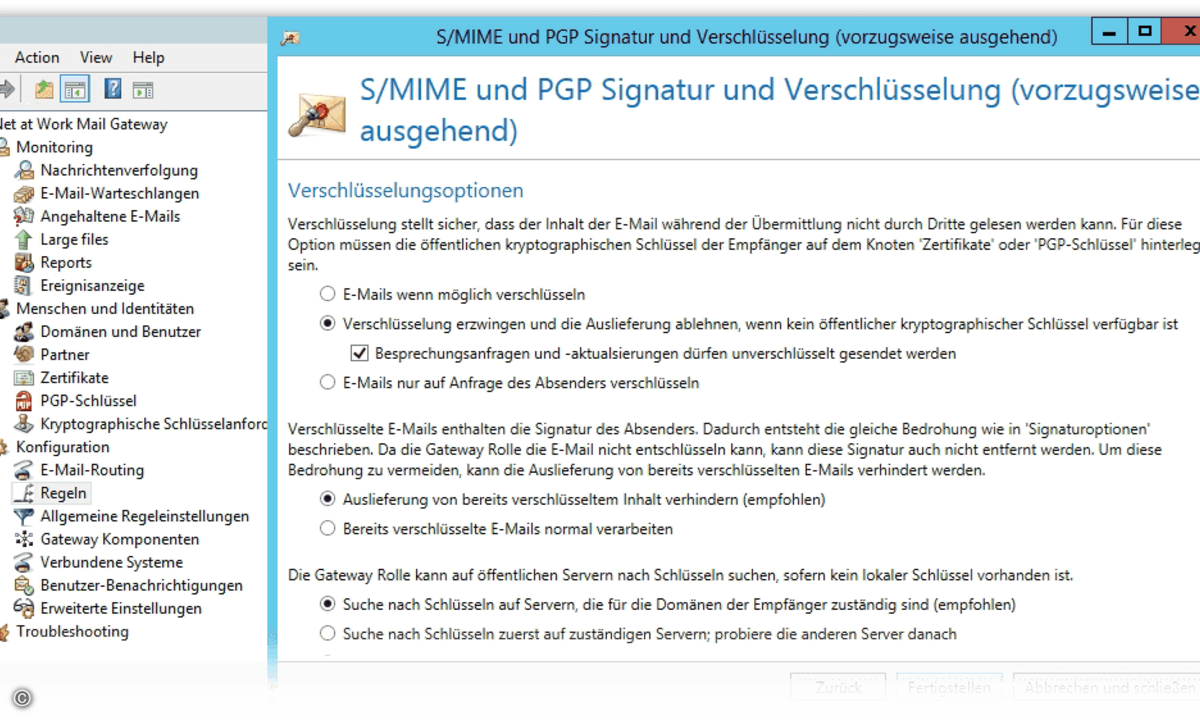Click the Reports icon
Screen dimensions: 1200x720
[x=24, y=262]
